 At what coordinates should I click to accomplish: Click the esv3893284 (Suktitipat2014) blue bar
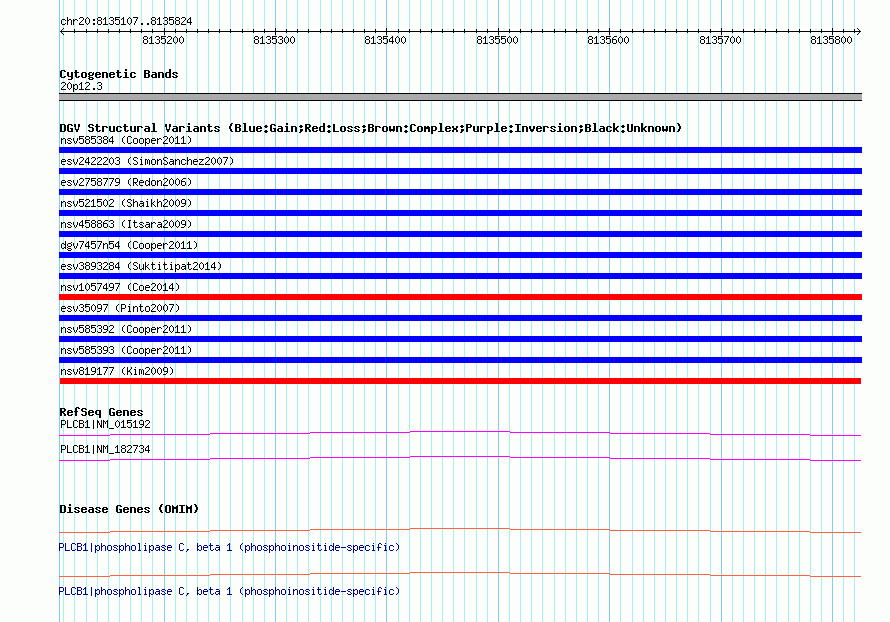460,276
